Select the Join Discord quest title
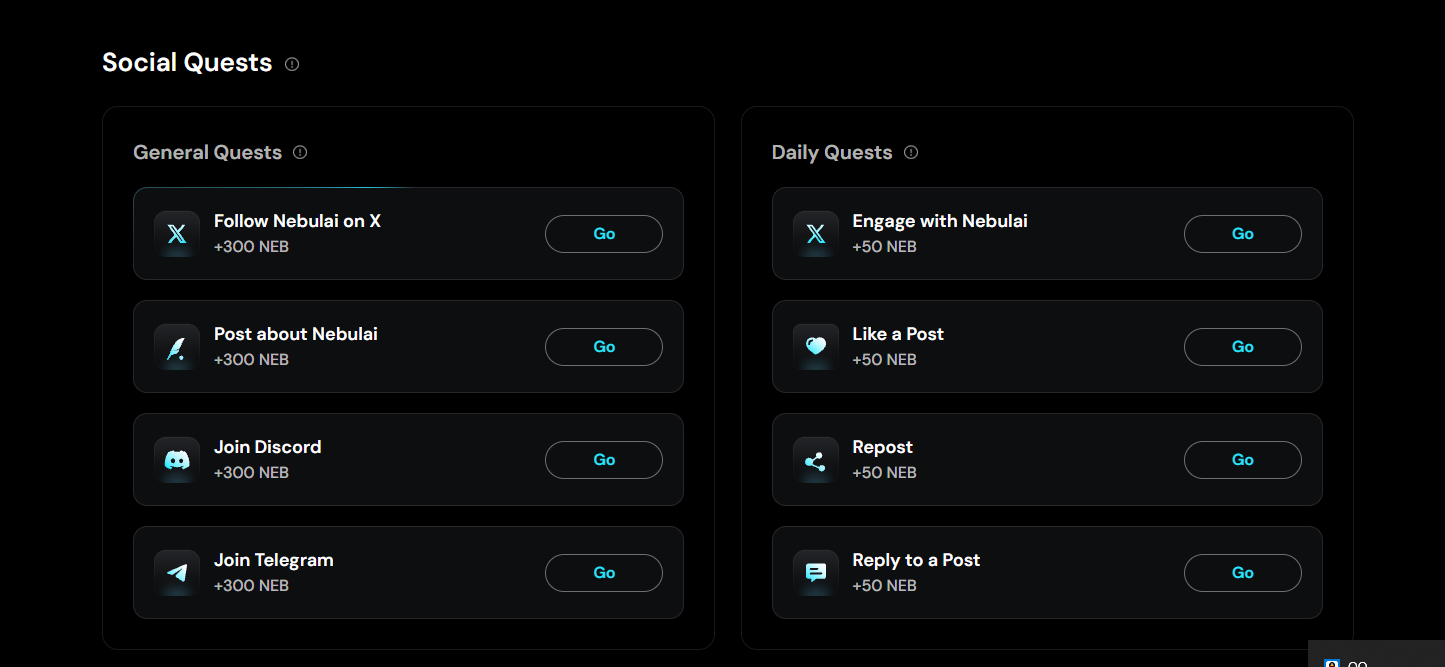The height and width of the screenshot is (667, 1445). tap(267, 447)
